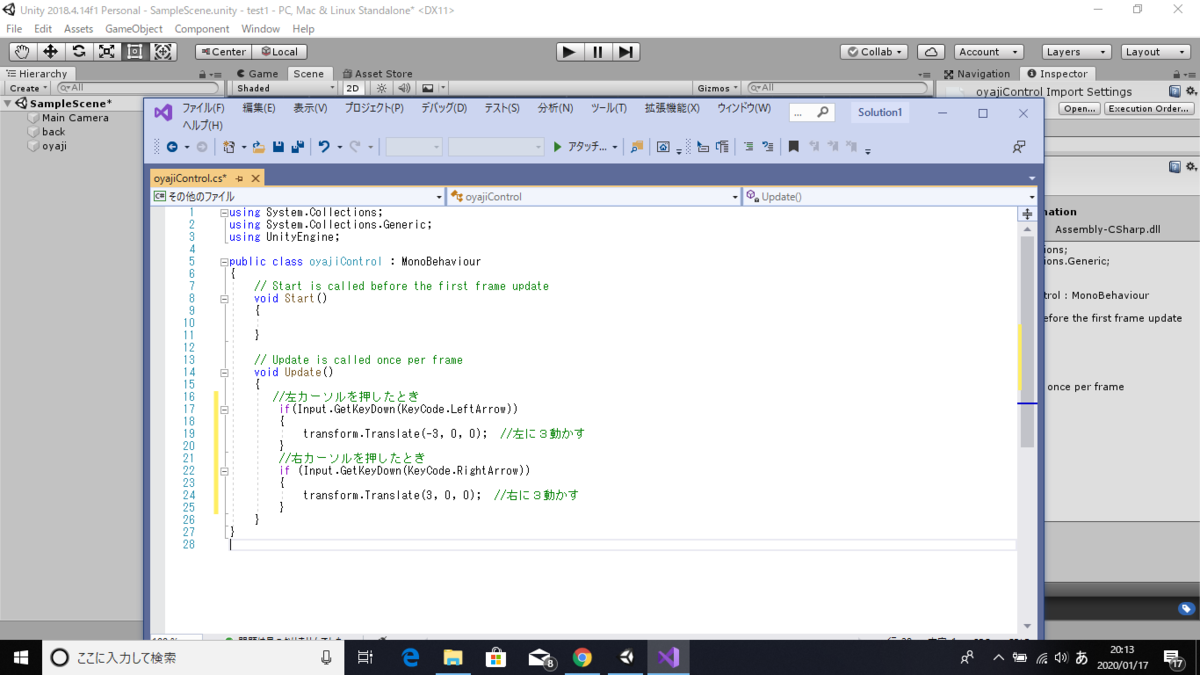Open the Hierarchy Create dropdown
The width and height of the screenshot is (1200, 675).
[29, 88]
